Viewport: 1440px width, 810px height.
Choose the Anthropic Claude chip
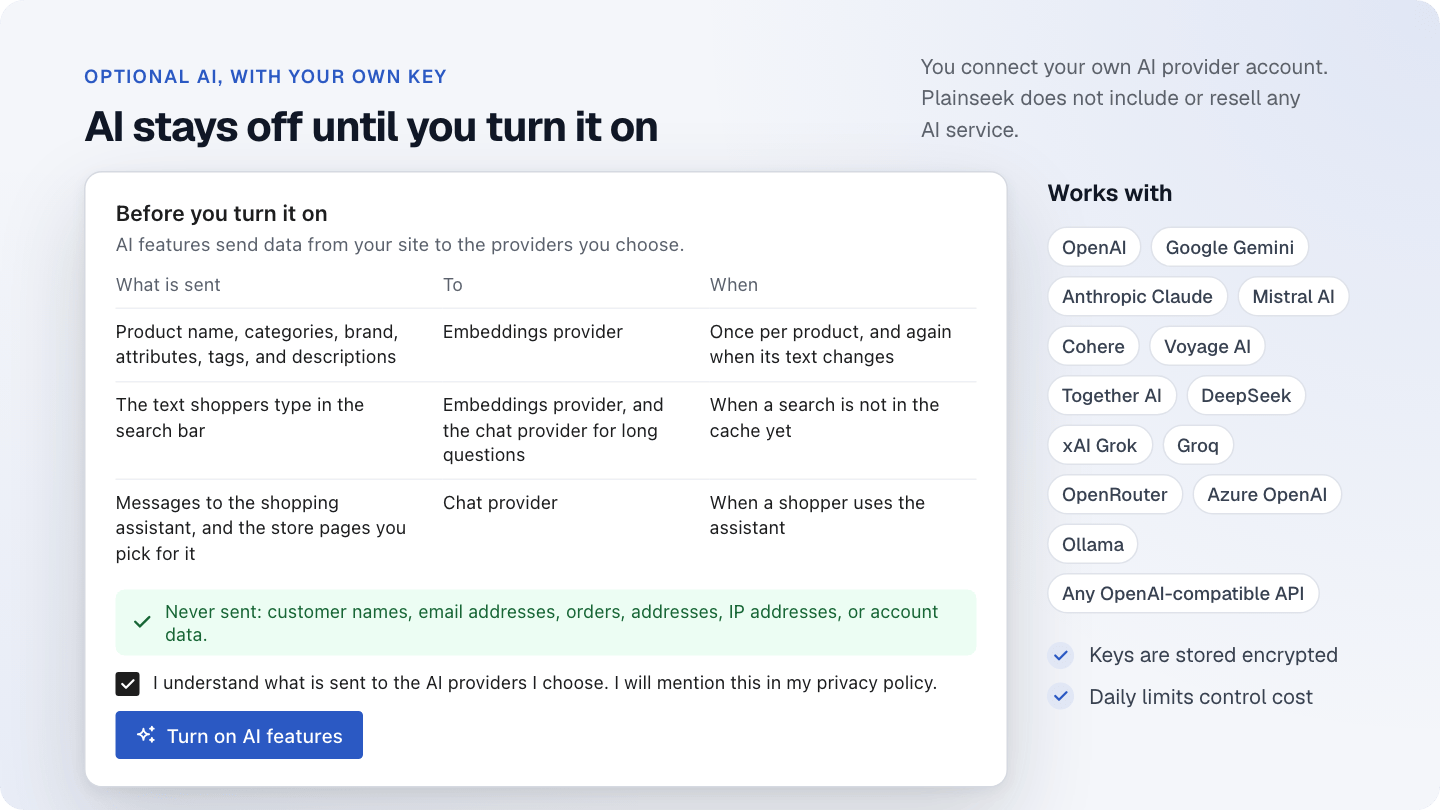click(x=1137, y=297)
